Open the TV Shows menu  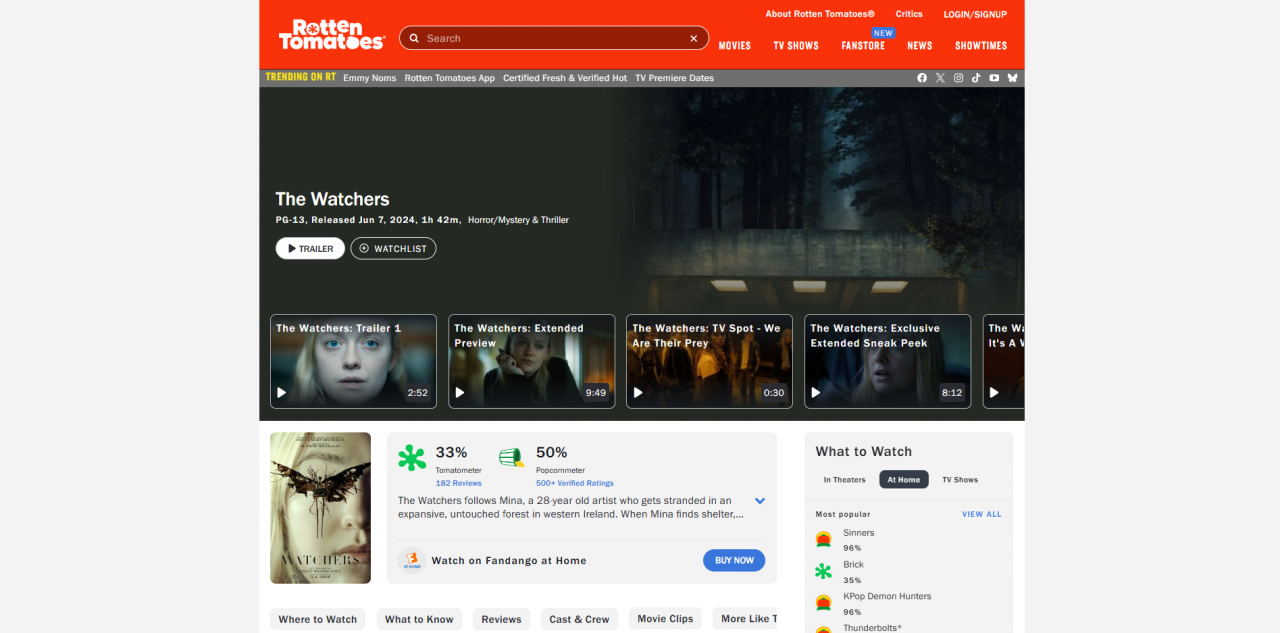pos(796,46)
